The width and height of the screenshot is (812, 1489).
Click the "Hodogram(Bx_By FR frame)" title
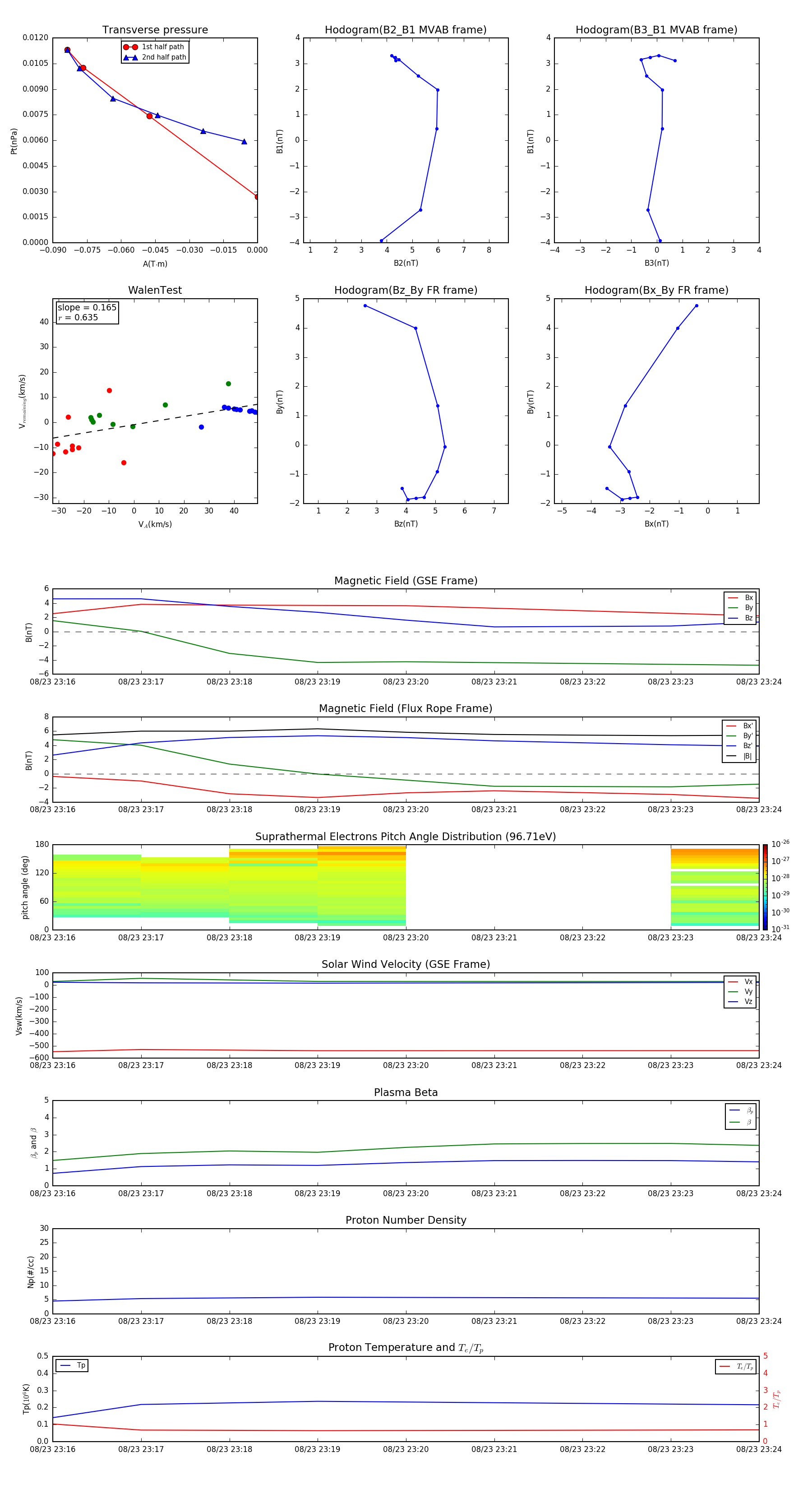656,290
